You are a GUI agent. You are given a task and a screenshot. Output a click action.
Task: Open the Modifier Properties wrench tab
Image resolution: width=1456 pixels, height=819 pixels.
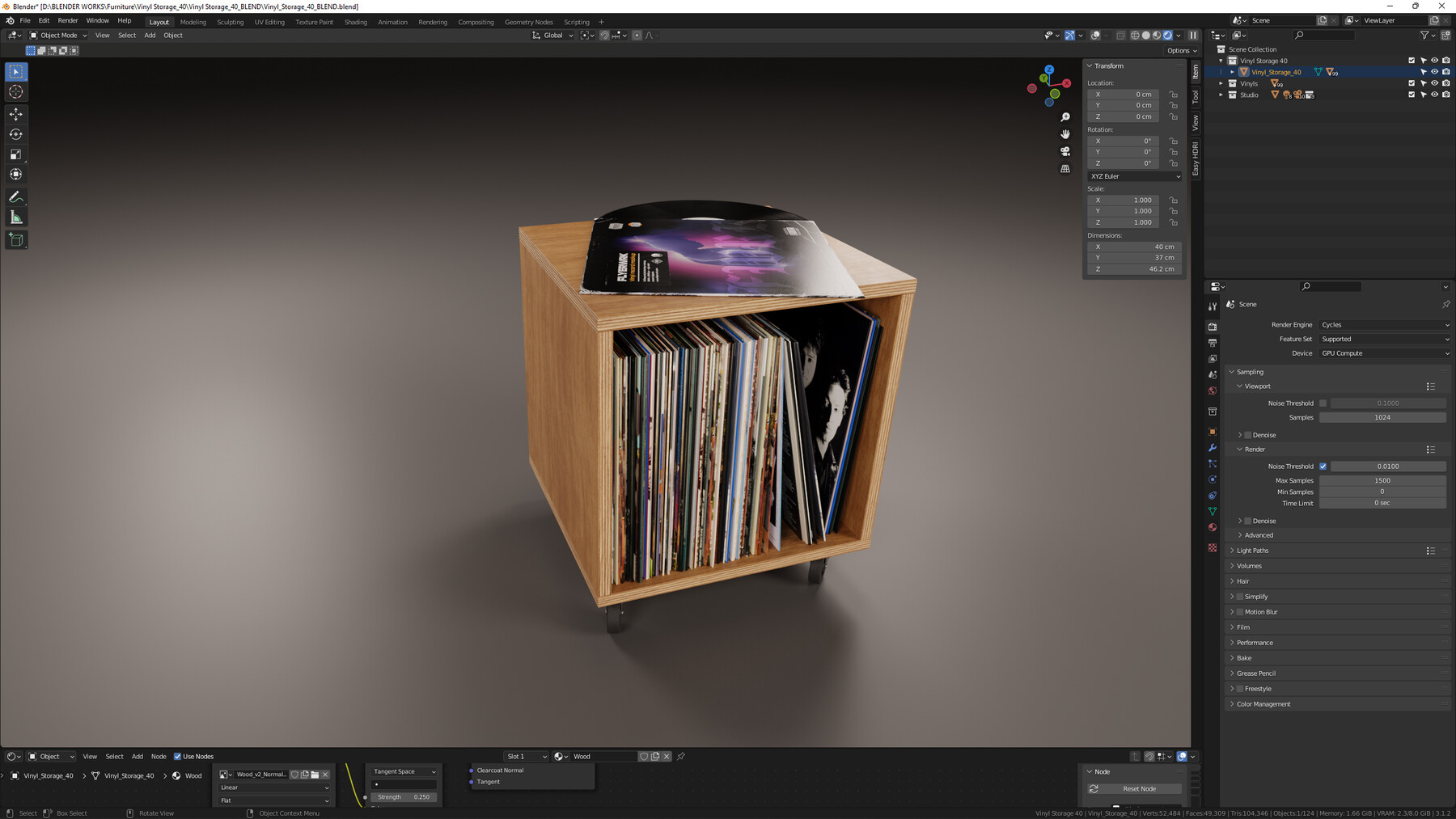pos(1212,448)
